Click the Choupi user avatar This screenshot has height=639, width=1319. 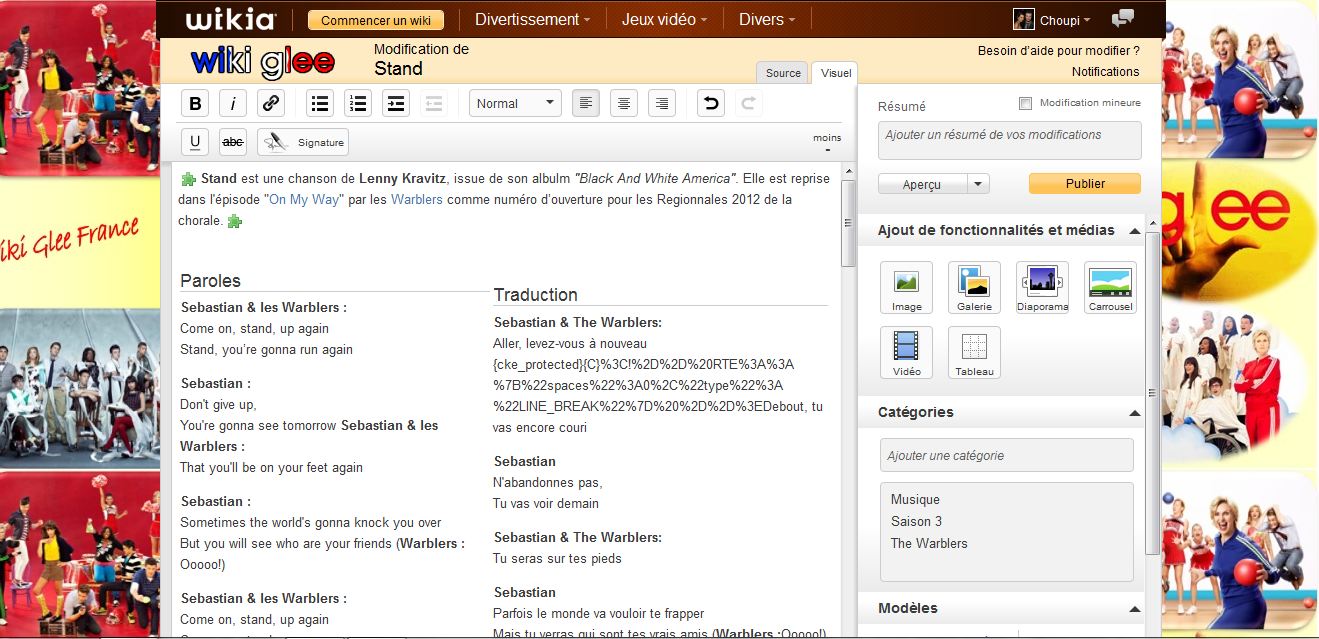(1023, 20)
